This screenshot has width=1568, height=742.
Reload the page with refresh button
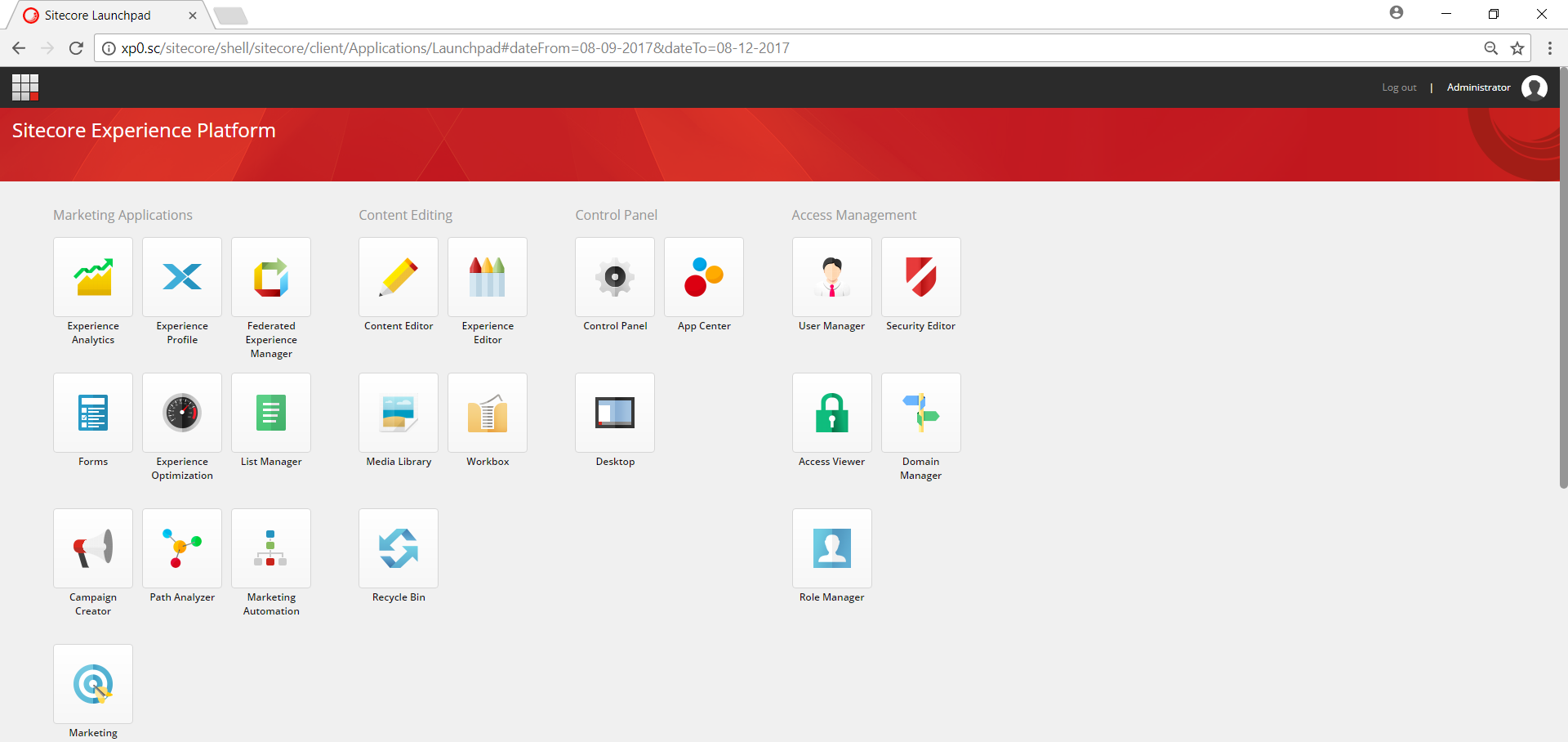[76, 48]
